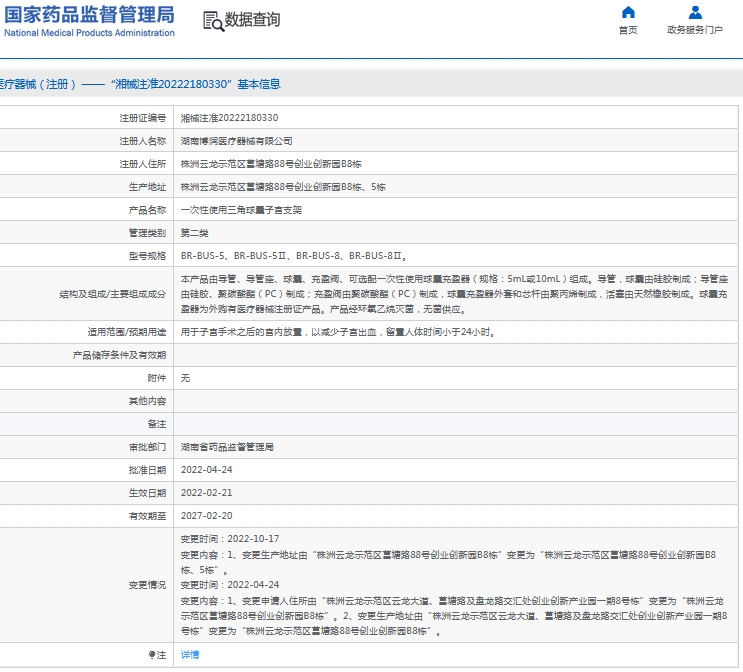Click approval department 湖南省药品监督管理局
The height and width of the screenshot is (672, 743).
[227, 447]
